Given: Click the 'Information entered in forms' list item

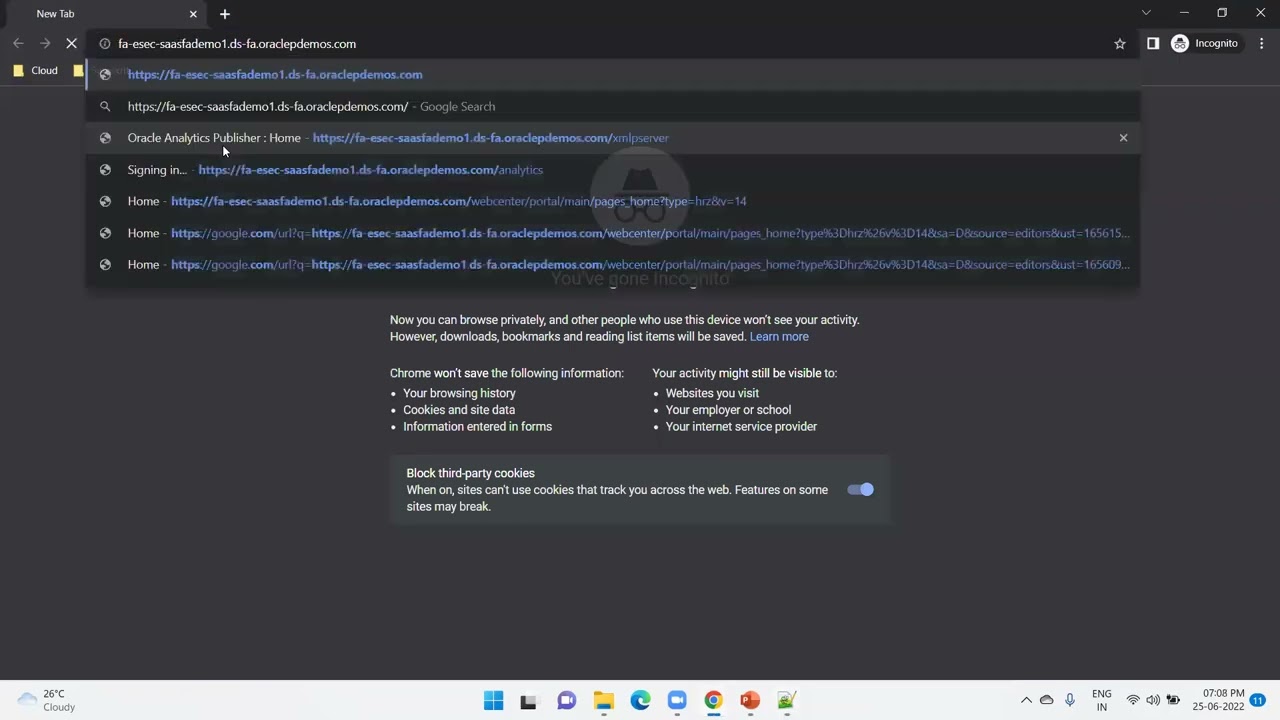Looking at the screenshot, I should 477,427.
